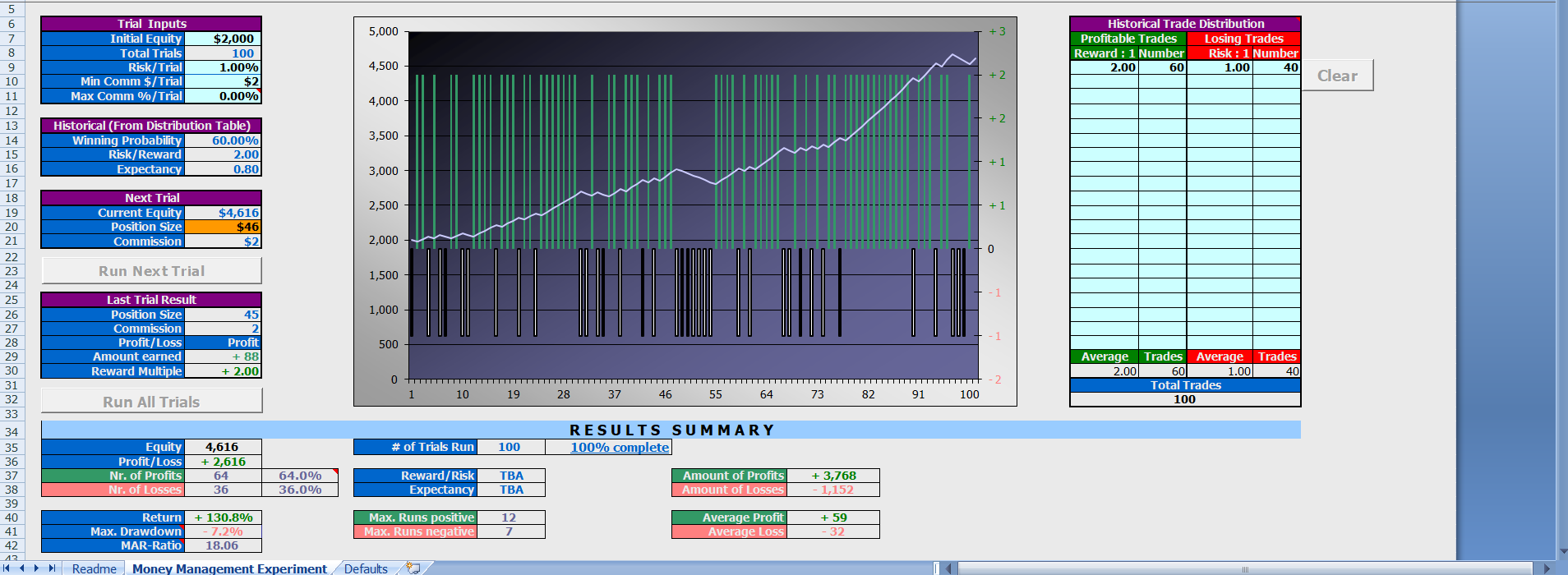Screen dimensions: 1568x575
Task: Click vertical scrollbar down arrow
Action: (1562, 552)
